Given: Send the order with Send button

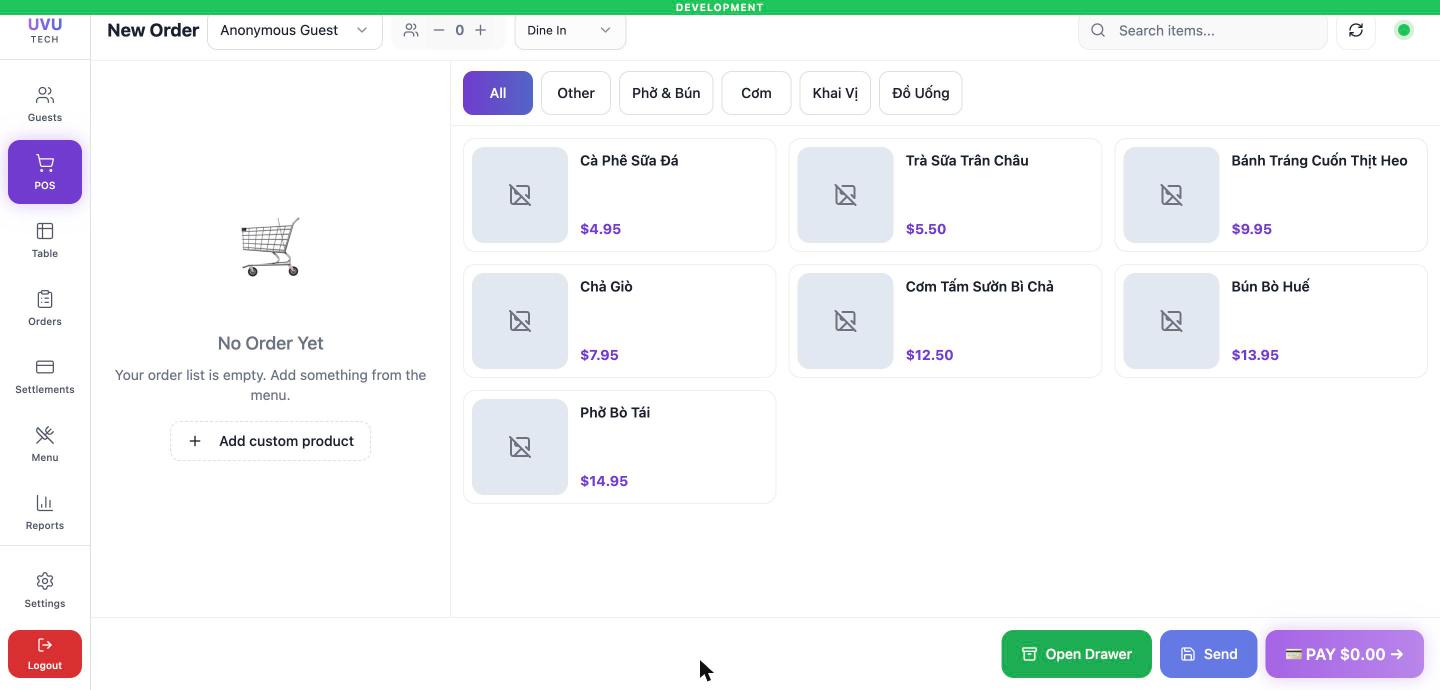Looking at the screenshot, I should tap(1209, 654).
